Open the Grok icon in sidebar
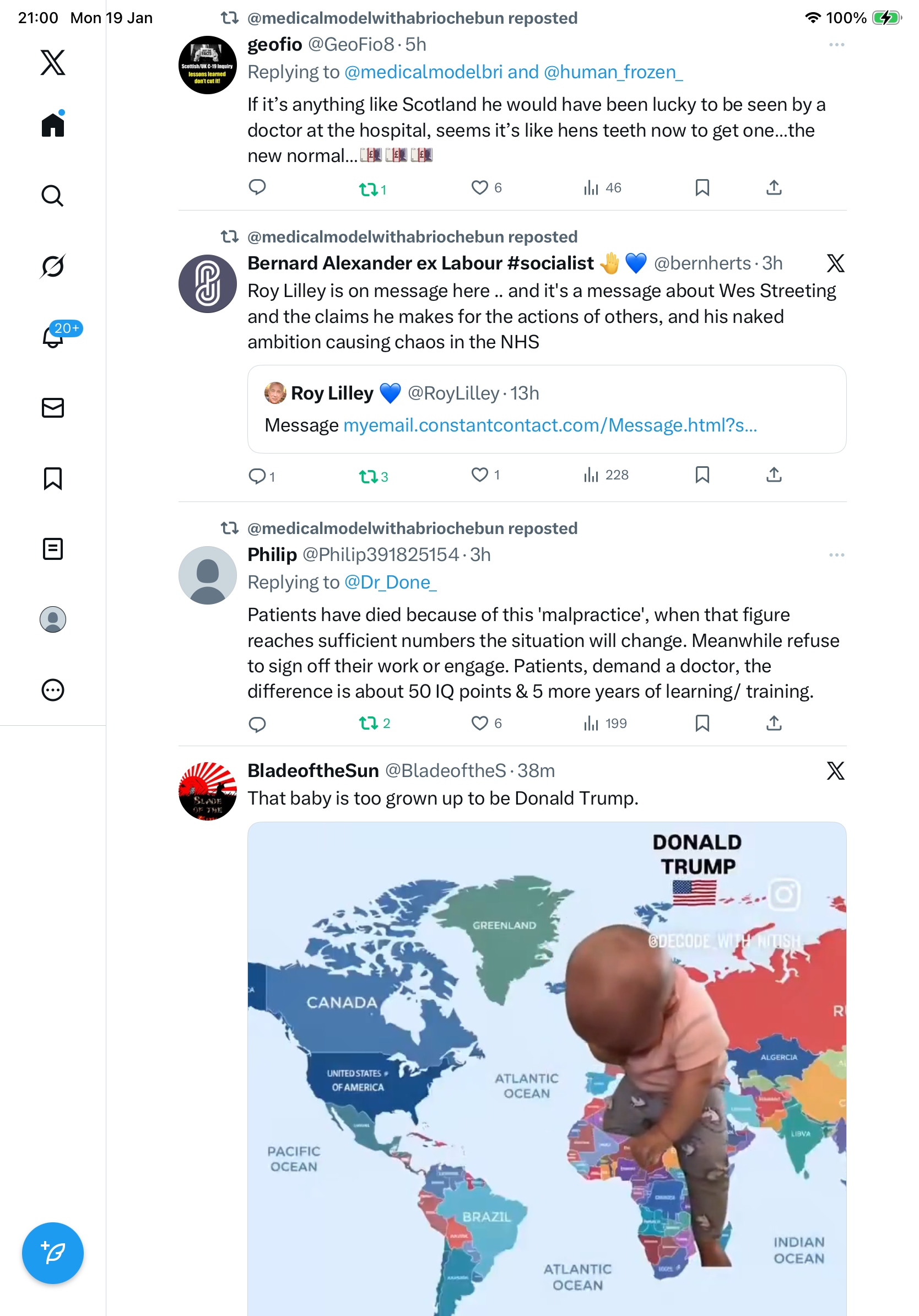 pyautogui.click(x=53, y=266)
